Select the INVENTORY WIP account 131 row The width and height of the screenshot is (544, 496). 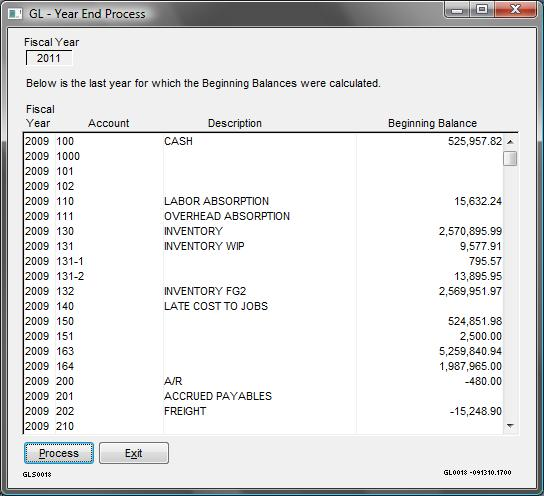point(263,246)
